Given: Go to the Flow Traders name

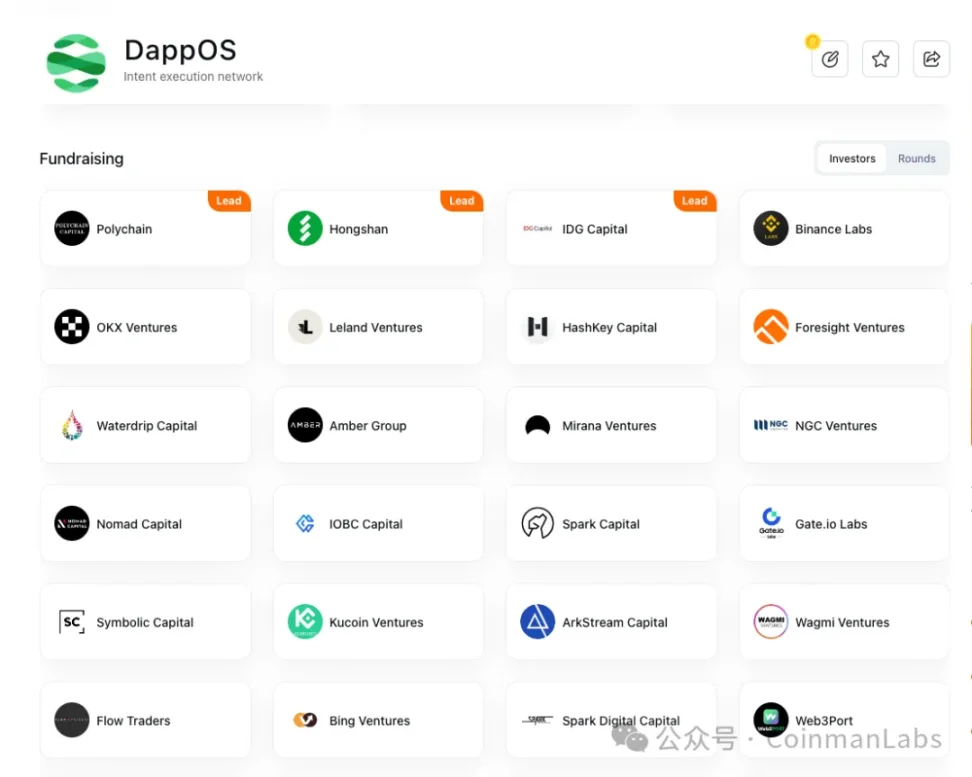Looking at the screenshot, I should [133, 721].
